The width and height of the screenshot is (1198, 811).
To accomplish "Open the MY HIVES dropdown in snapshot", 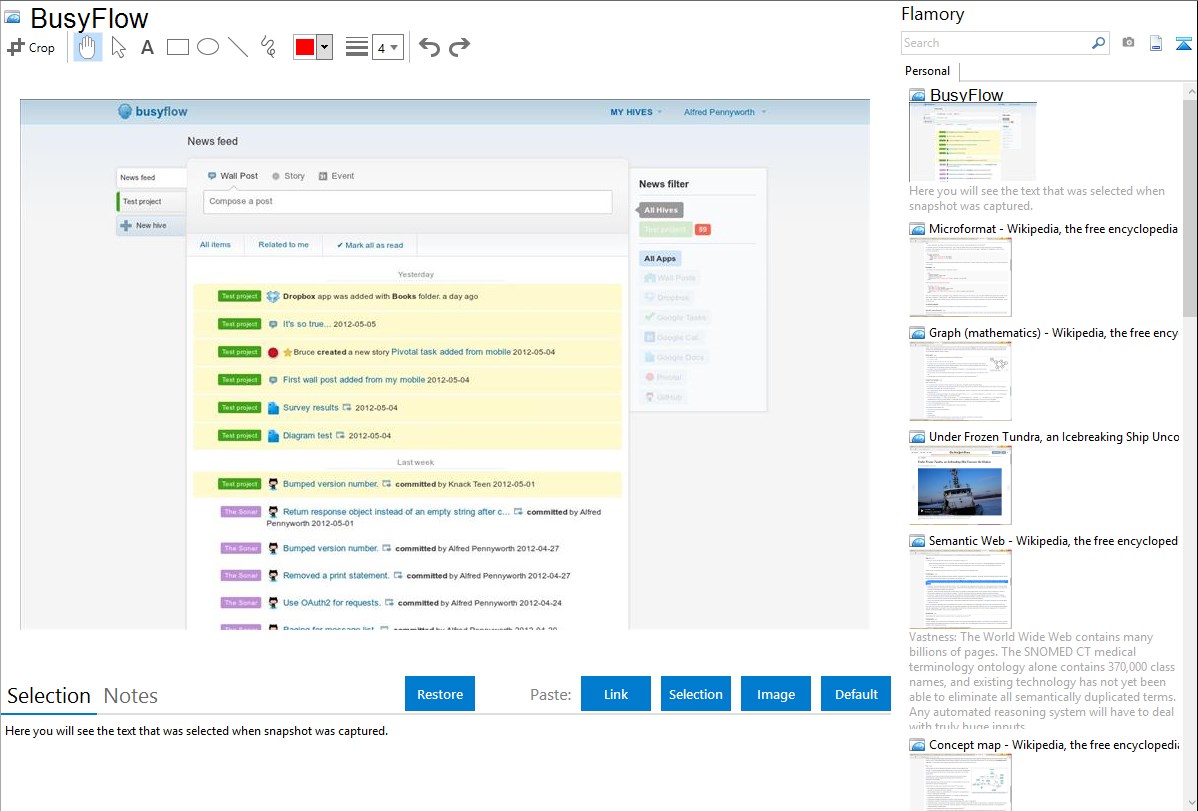I will click(x=636, y=112).
